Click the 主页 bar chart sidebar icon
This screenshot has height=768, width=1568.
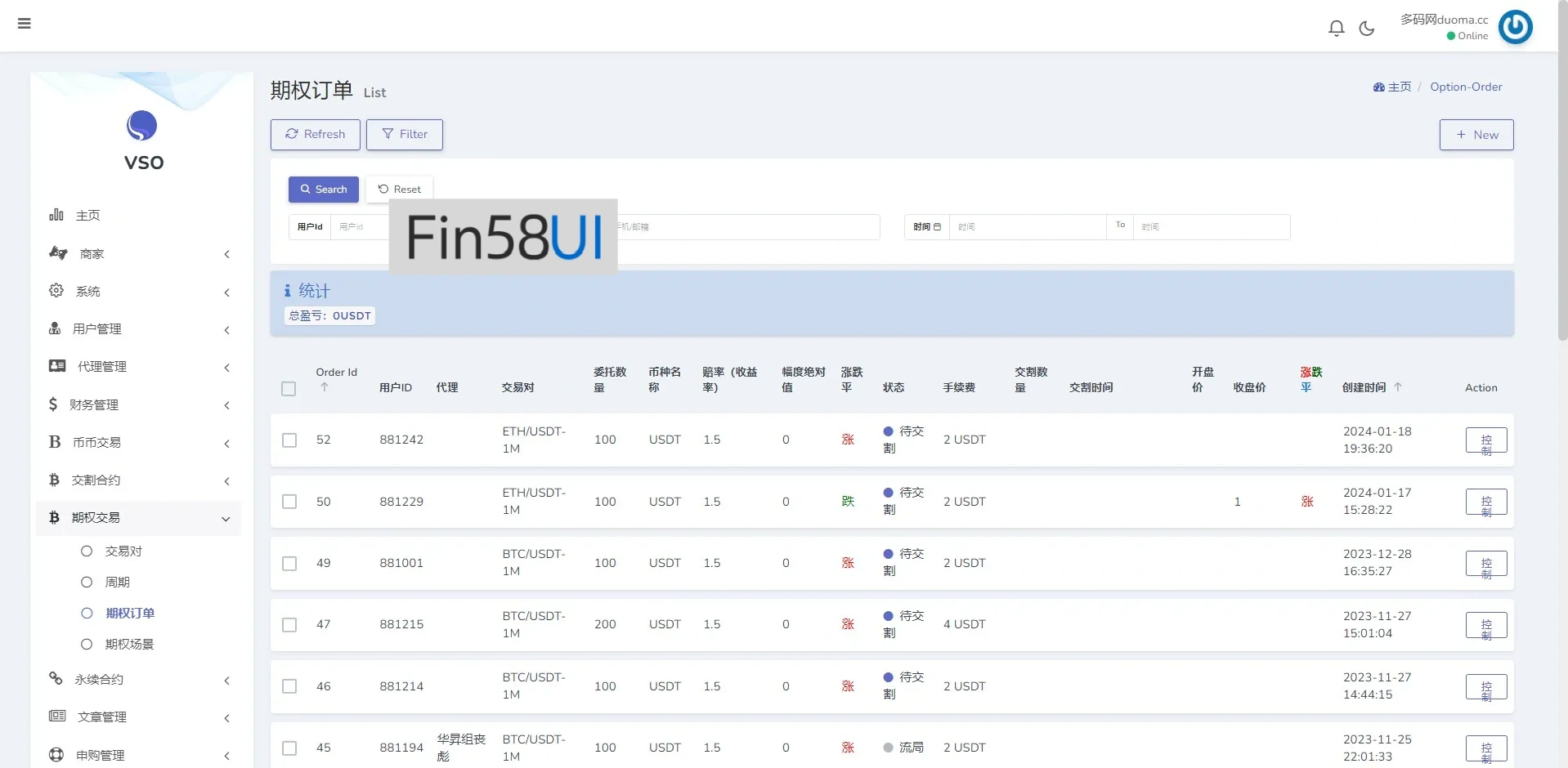(56, 215)
